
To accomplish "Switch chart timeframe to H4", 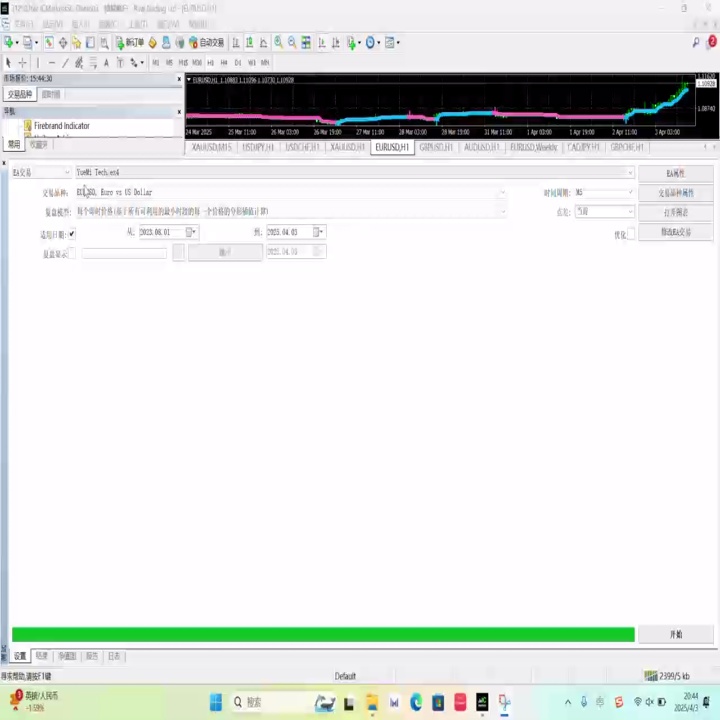I will [x=224, y=62].
